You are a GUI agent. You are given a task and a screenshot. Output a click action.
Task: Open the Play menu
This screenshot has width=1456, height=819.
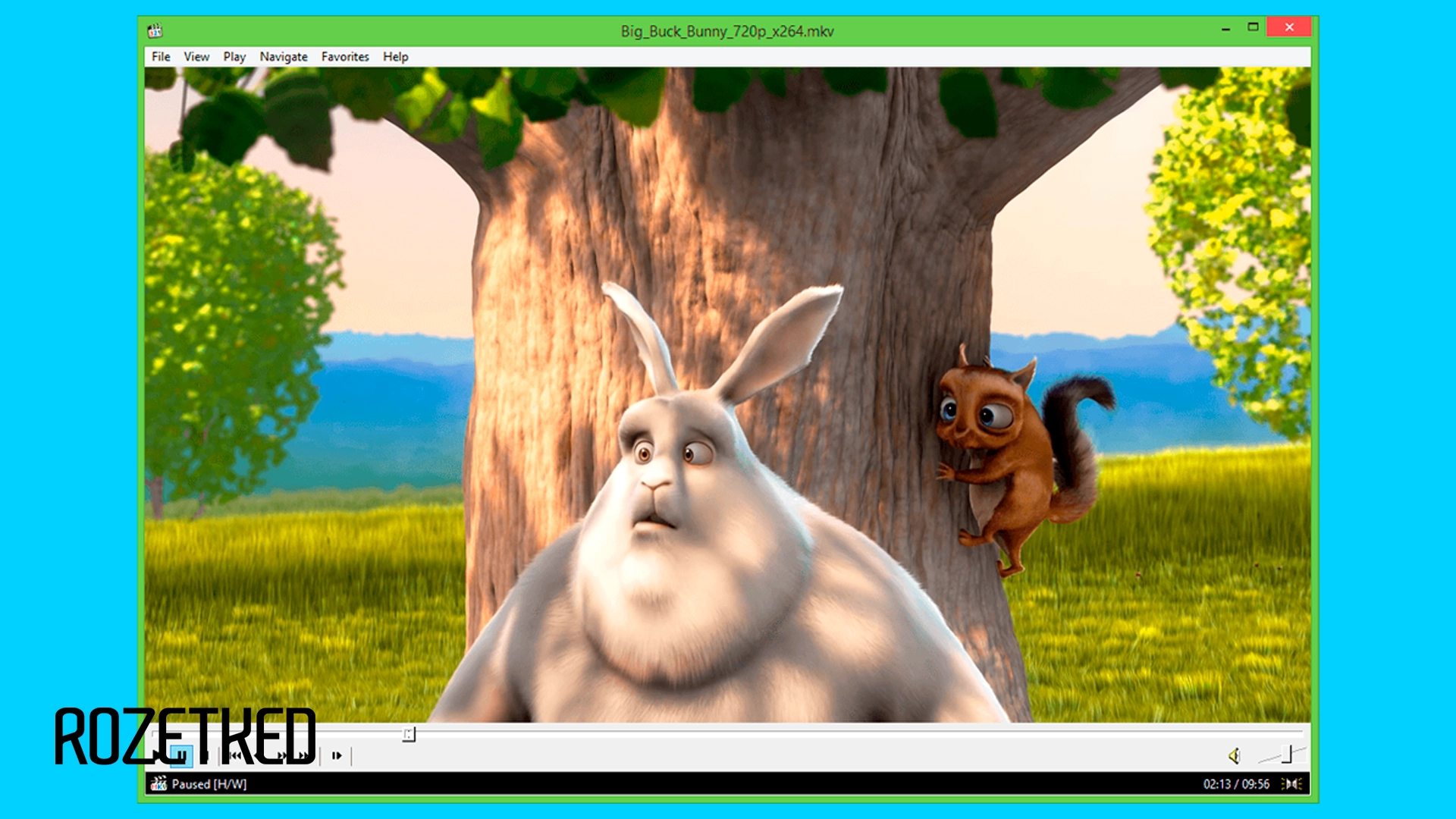tap(234, 57)
